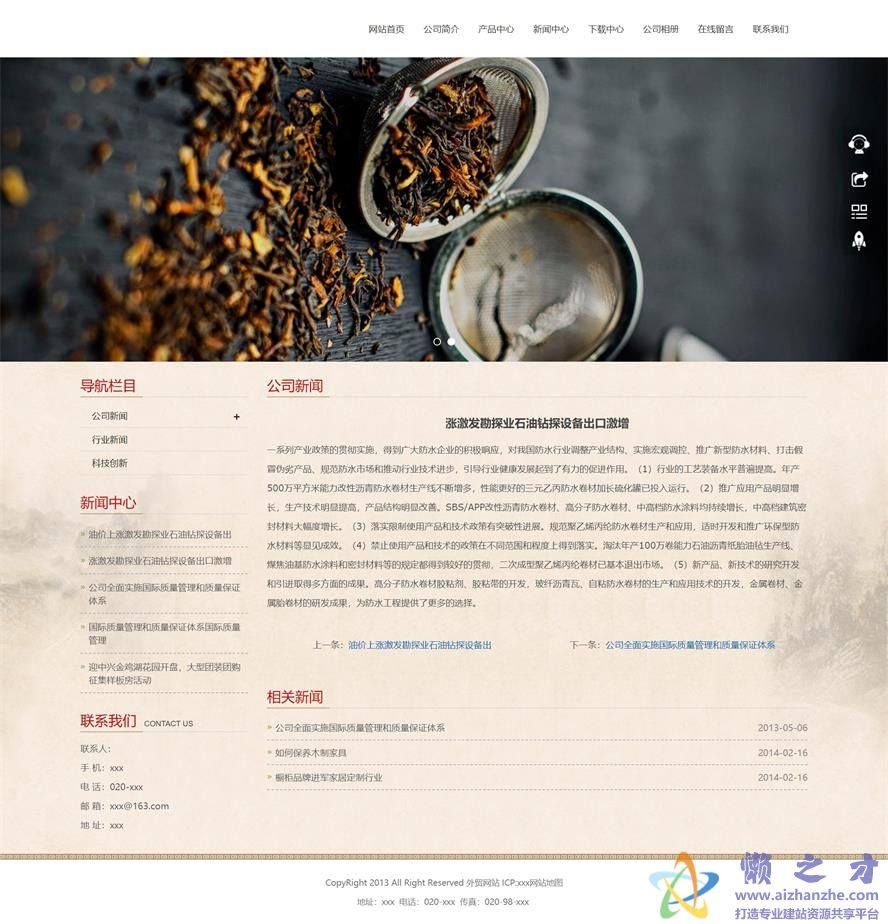Open the 下载中心 menu item
888x924 pixels.
tap(606, 29)
